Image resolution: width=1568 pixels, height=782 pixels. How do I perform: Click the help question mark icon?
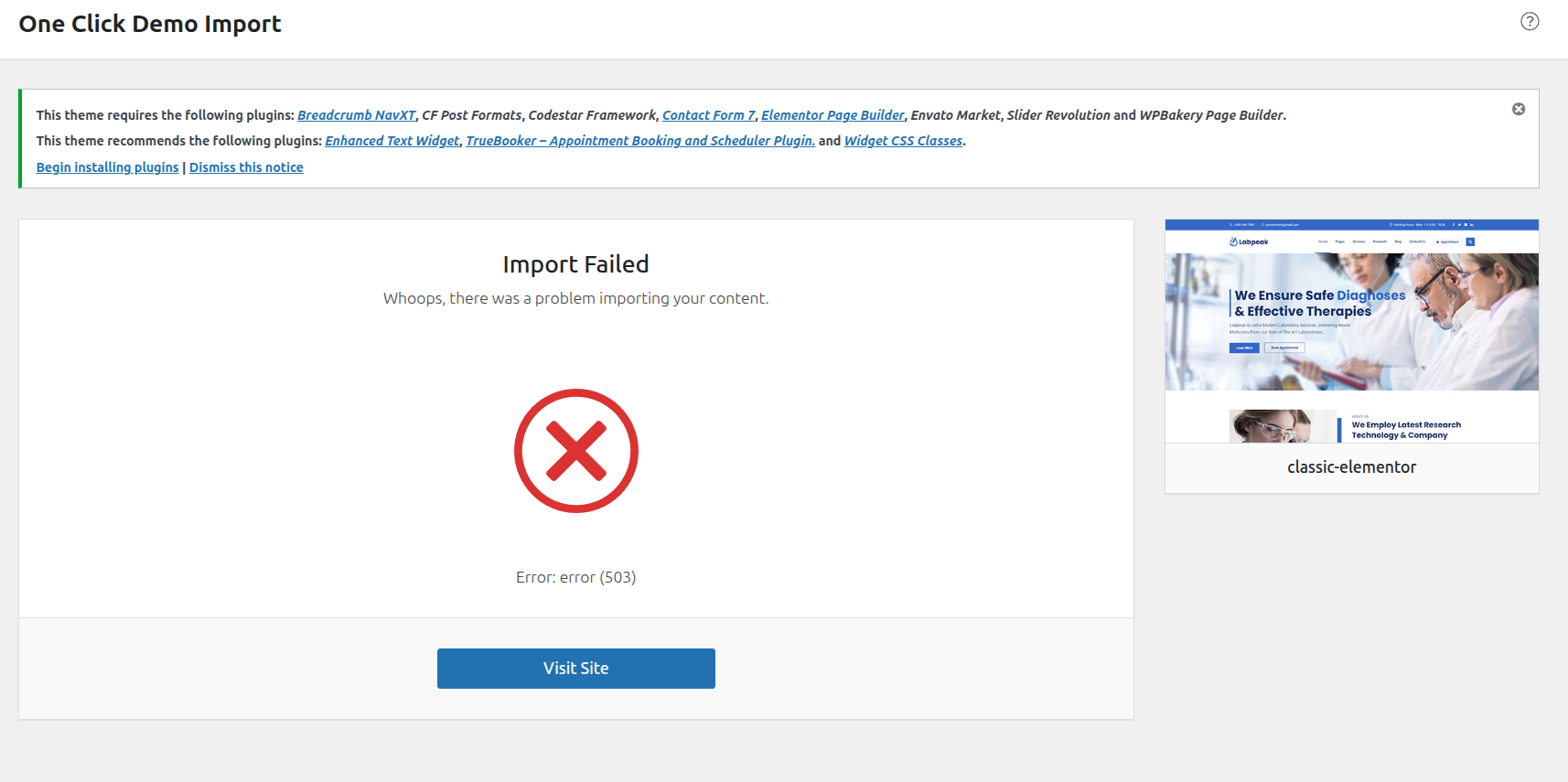1530,21
